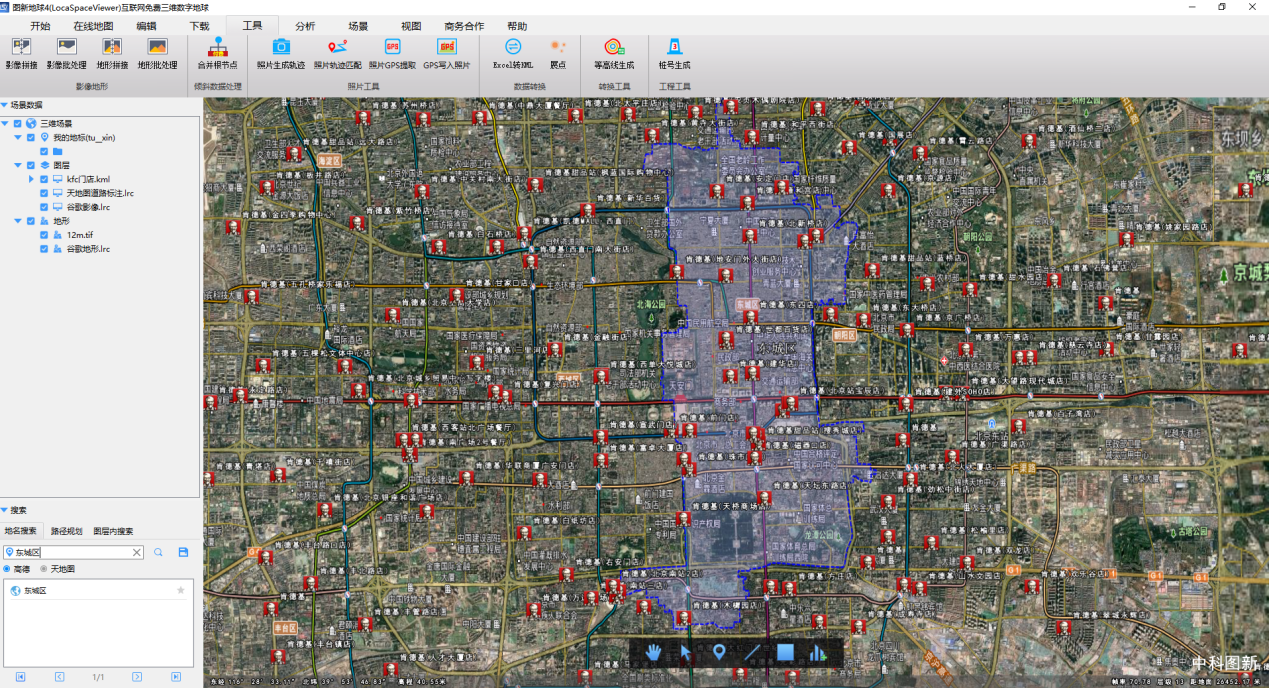Launch the 等高线生成 contour tool
This screenshot has height=688, width=1269.
point(614,47)
